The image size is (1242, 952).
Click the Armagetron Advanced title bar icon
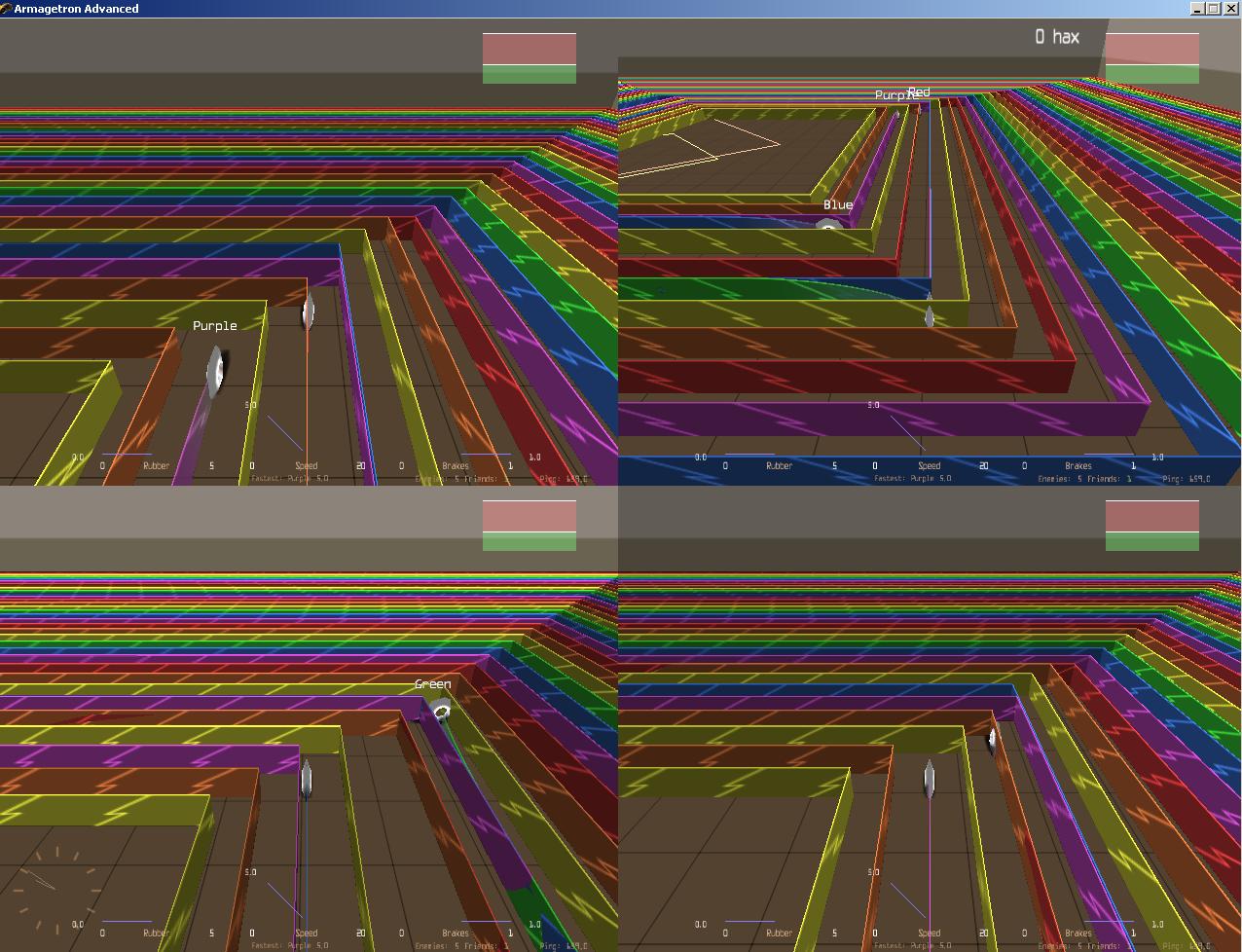[x=7, y=9]
